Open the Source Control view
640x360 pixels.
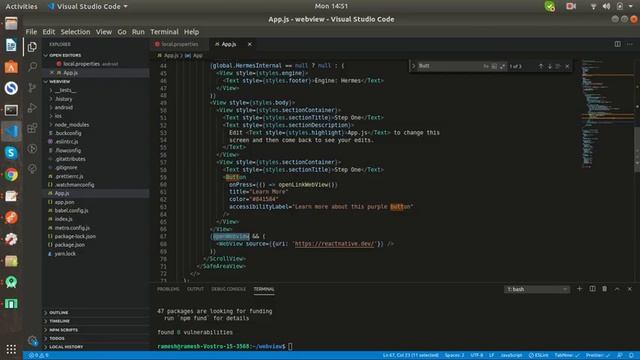[32, 87]
